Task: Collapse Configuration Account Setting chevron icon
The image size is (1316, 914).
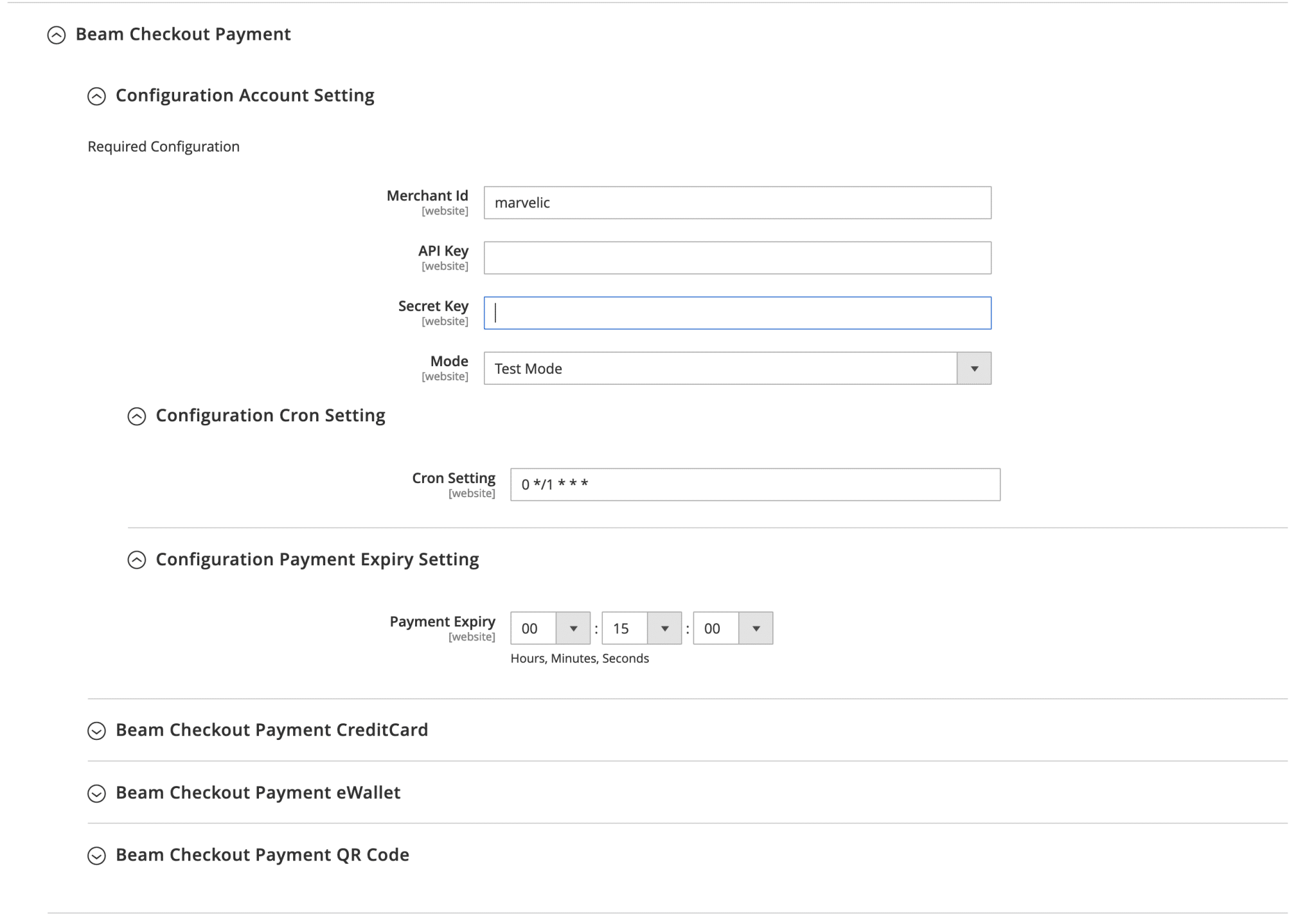Action: (96, 96)
